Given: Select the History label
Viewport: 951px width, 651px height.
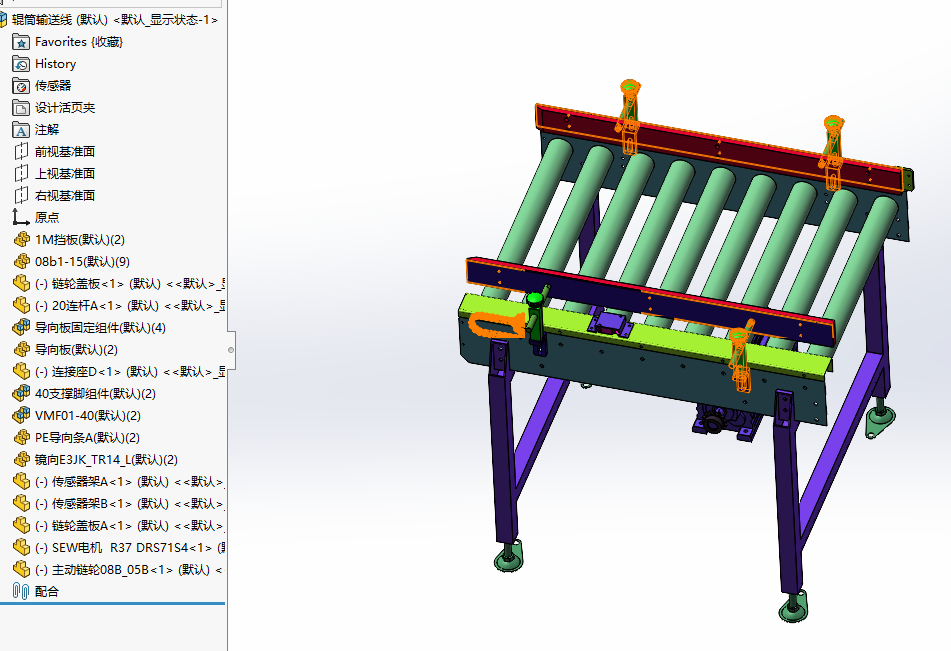Looking at the screenshot, I should click(56, 64).
